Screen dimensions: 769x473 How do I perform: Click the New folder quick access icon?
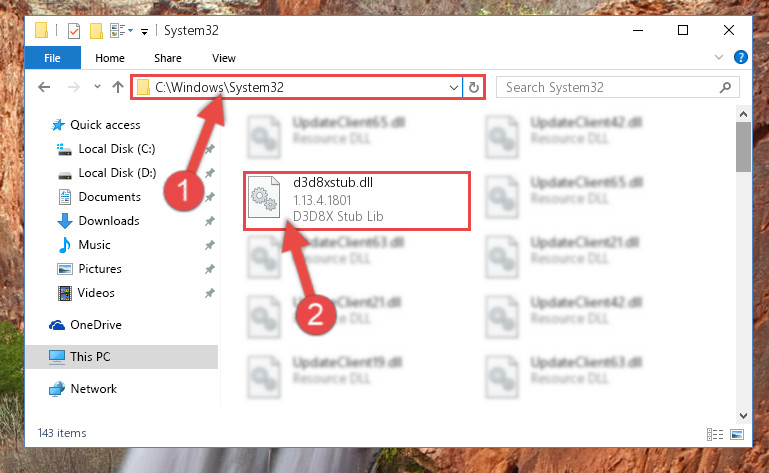[97, 31]
